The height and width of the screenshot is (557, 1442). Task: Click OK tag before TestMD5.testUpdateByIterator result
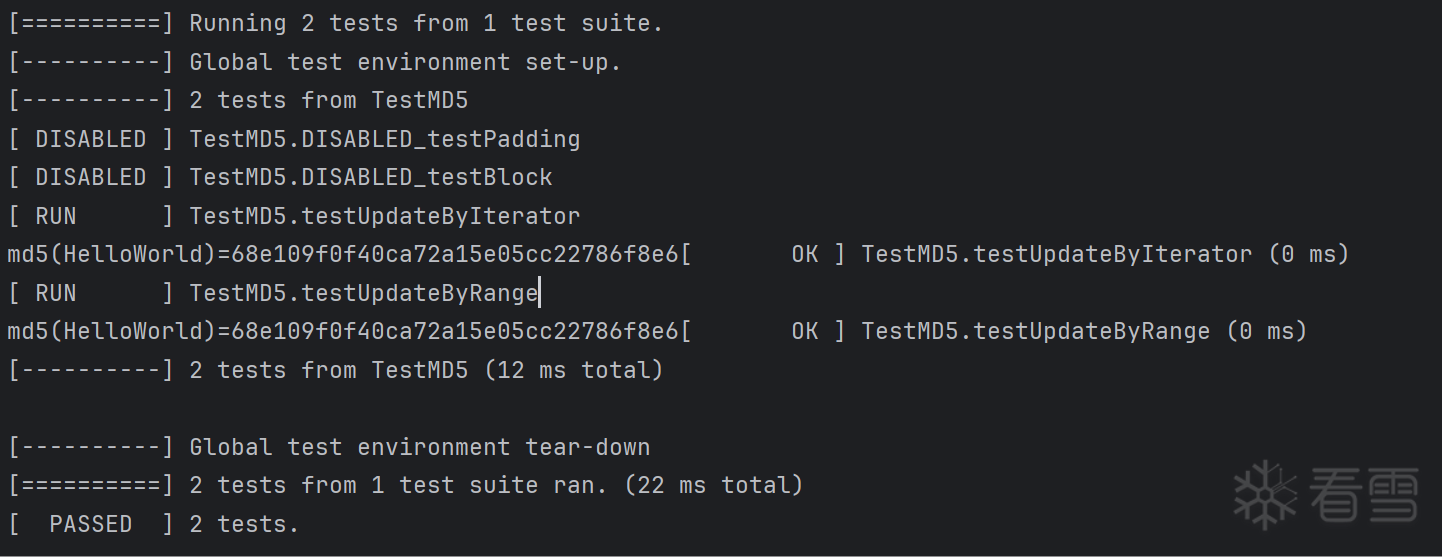pyautogui.click(x=804, y=254)
